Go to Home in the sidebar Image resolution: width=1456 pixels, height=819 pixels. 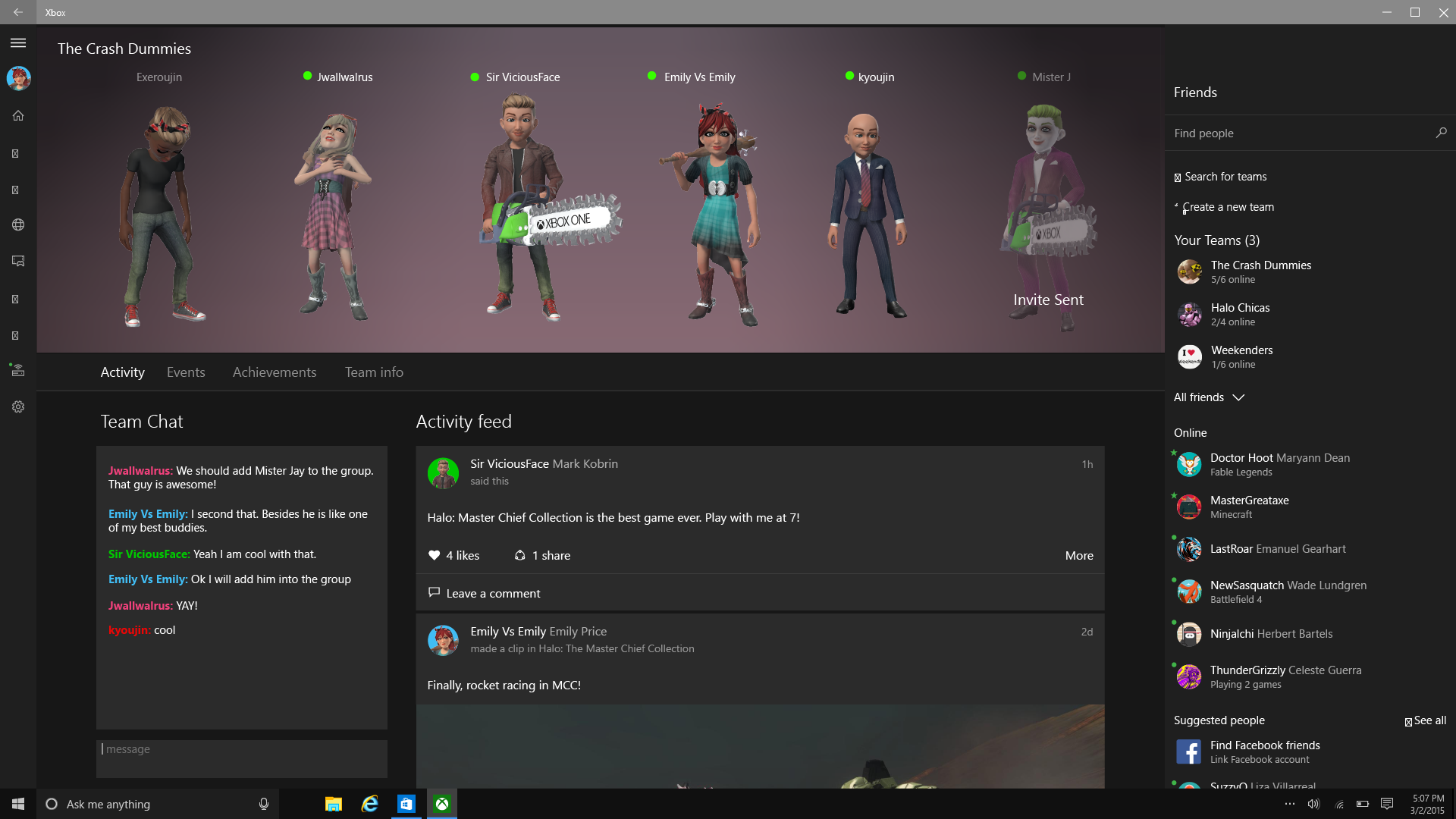pos(18,115)
